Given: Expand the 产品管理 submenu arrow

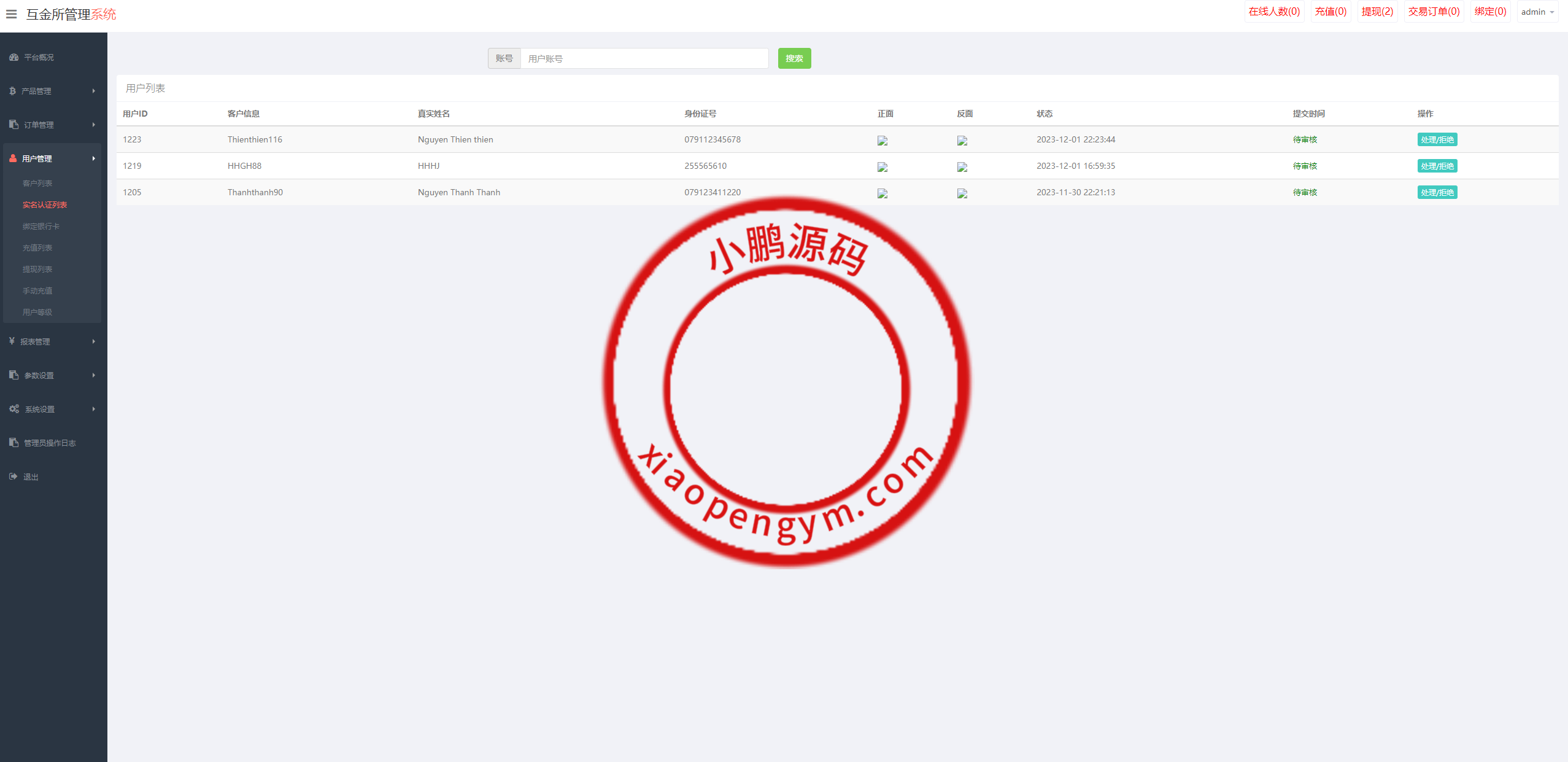Looking at the screenshot, I should click(x=94, y=91).
